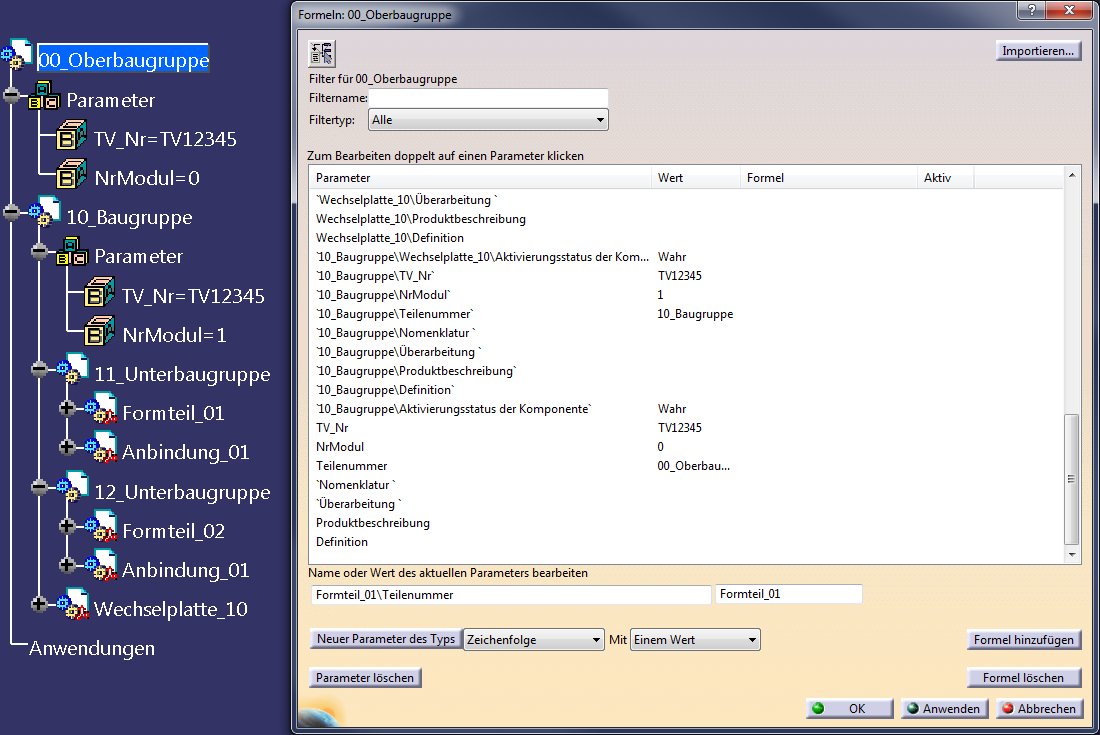Open the Einem Wert dropdown
1100x735 pixels.
tap(695, 640)
